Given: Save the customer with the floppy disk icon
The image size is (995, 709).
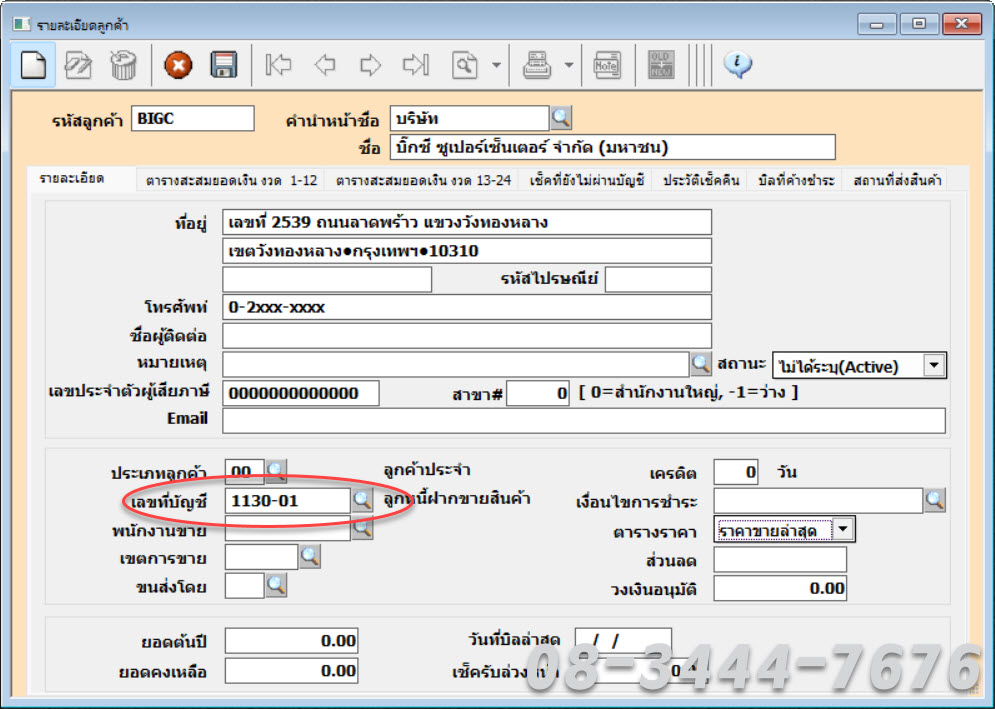Looking at the screenshot, I should point(224,65).
